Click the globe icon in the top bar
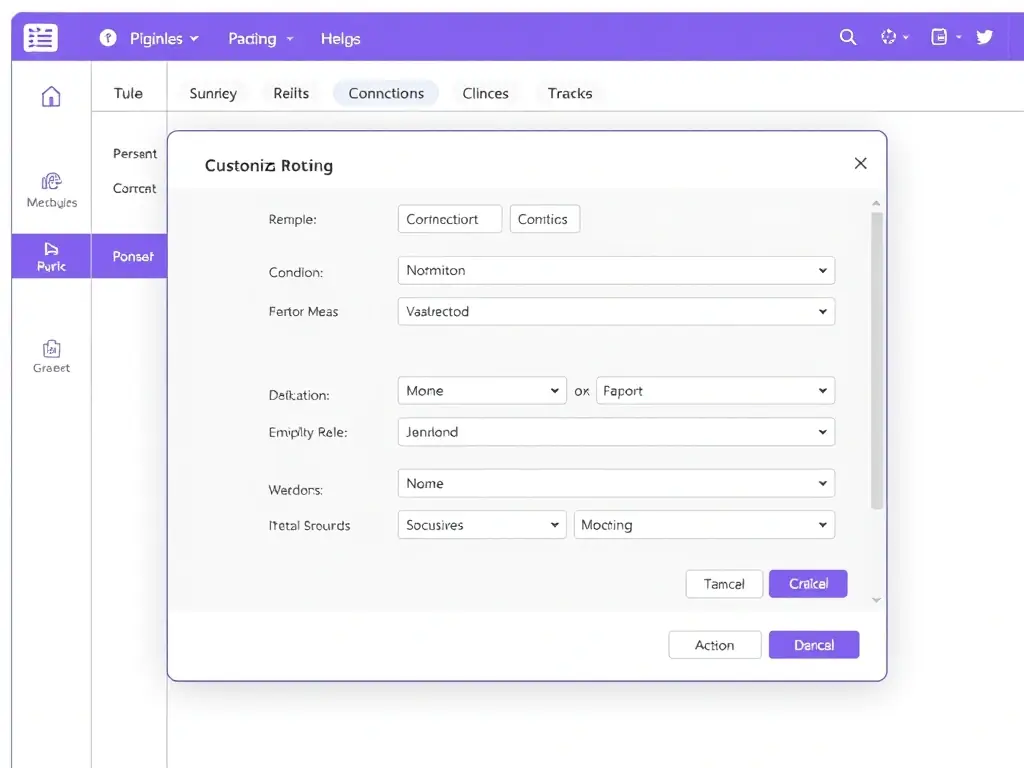1024x768 pixels. [888, 37]
